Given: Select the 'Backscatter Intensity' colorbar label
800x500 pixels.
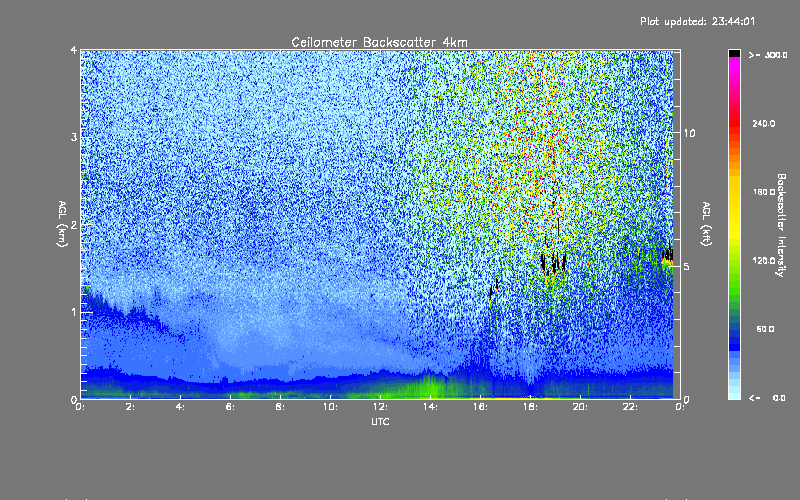Looking at the screenshot, I should [781, 225].
